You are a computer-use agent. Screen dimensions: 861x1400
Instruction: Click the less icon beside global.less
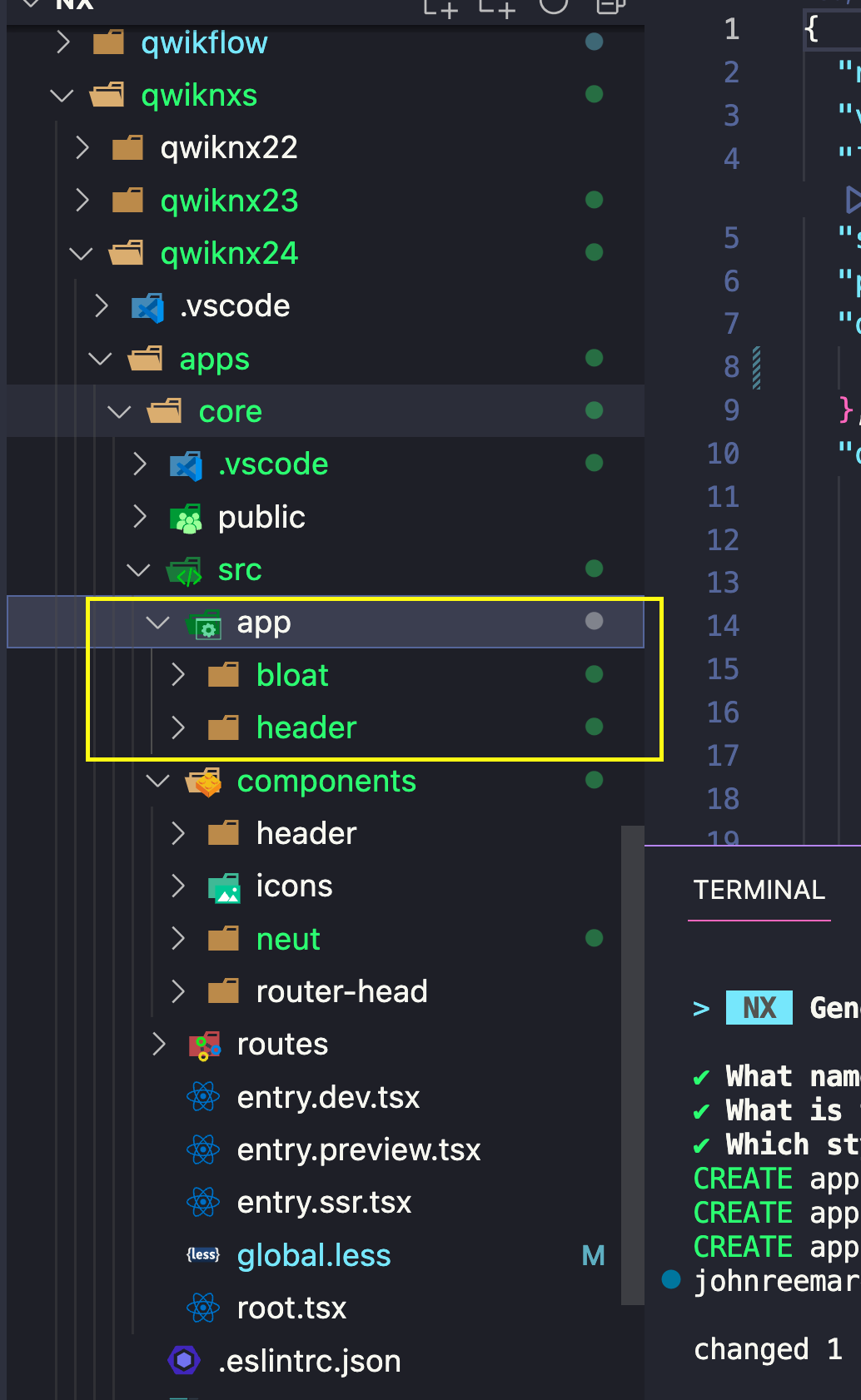[x=203, y=1255]
